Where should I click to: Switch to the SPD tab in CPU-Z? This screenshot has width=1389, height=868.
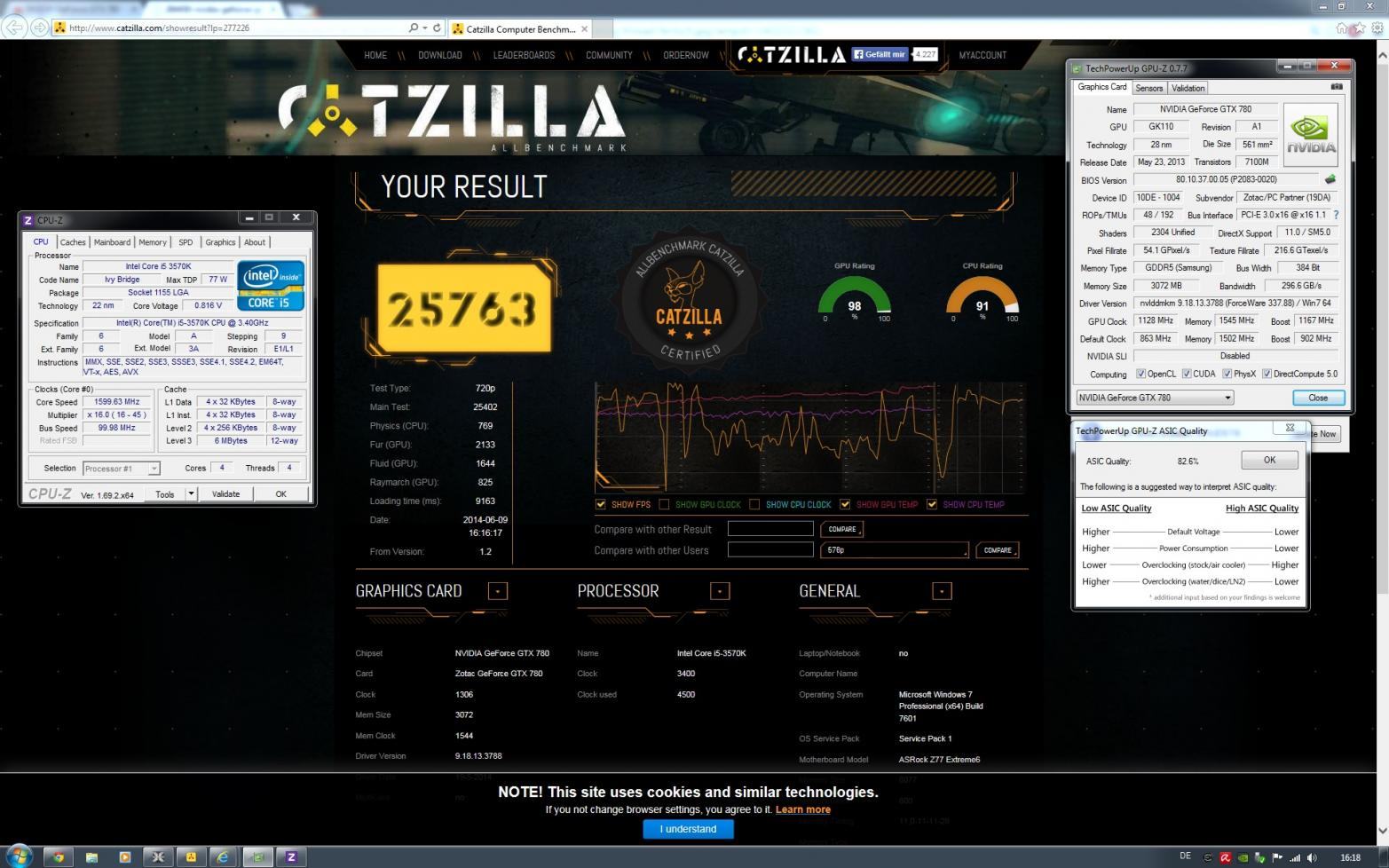point(185,242)
